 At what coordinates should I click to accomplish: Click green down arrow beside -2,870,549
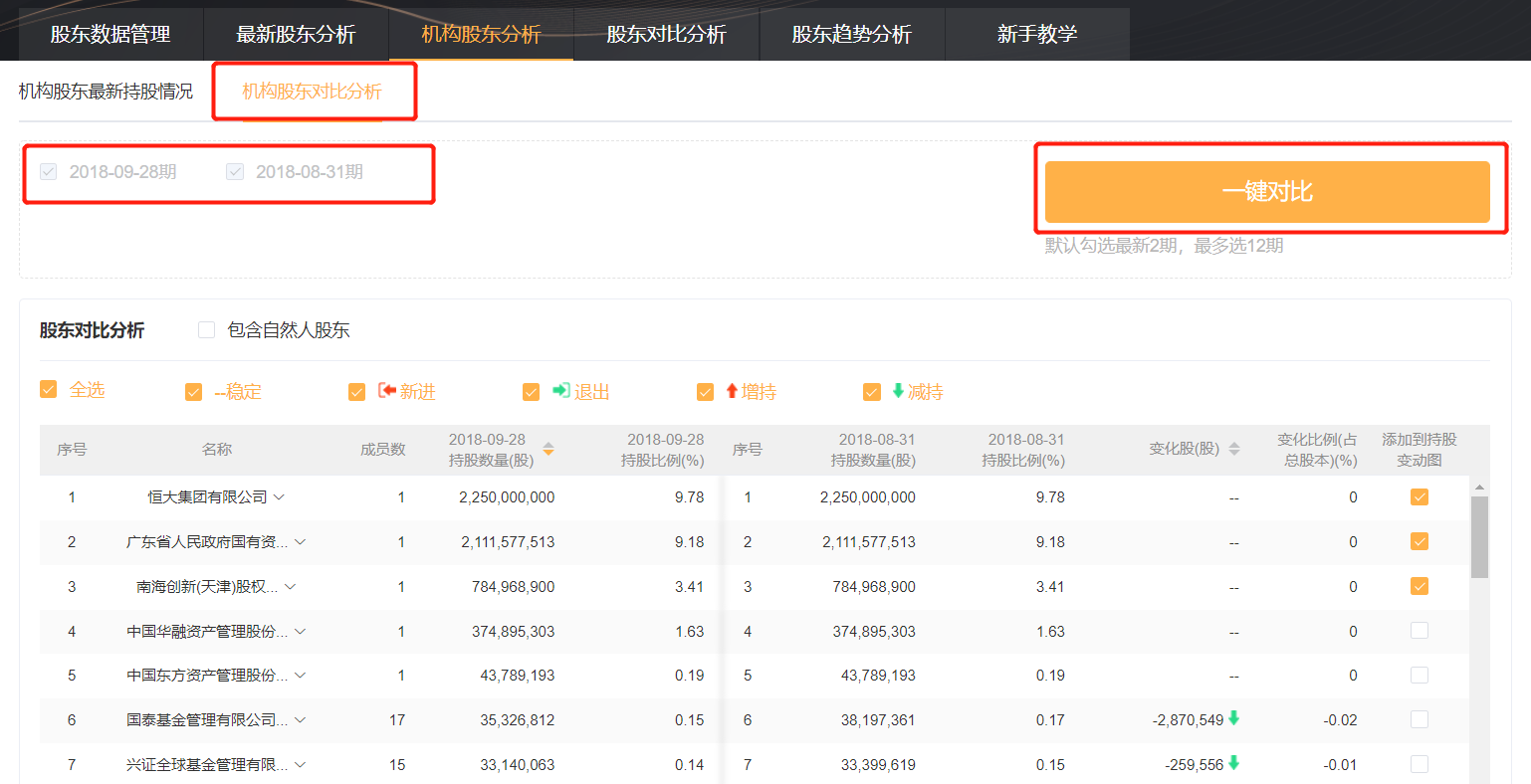pos(1234,718)
